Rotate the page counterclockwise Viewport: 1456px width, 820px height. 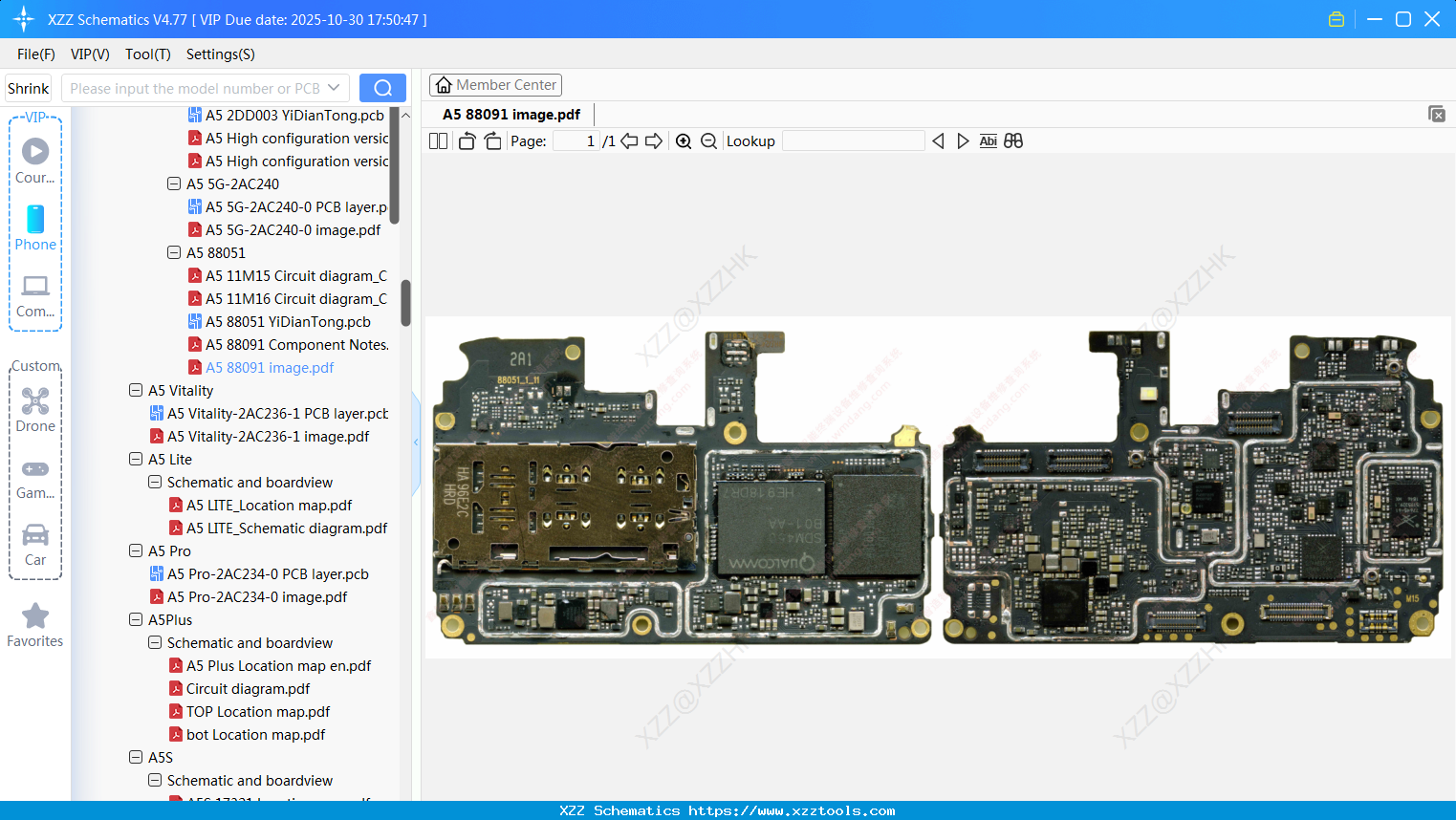467,141
